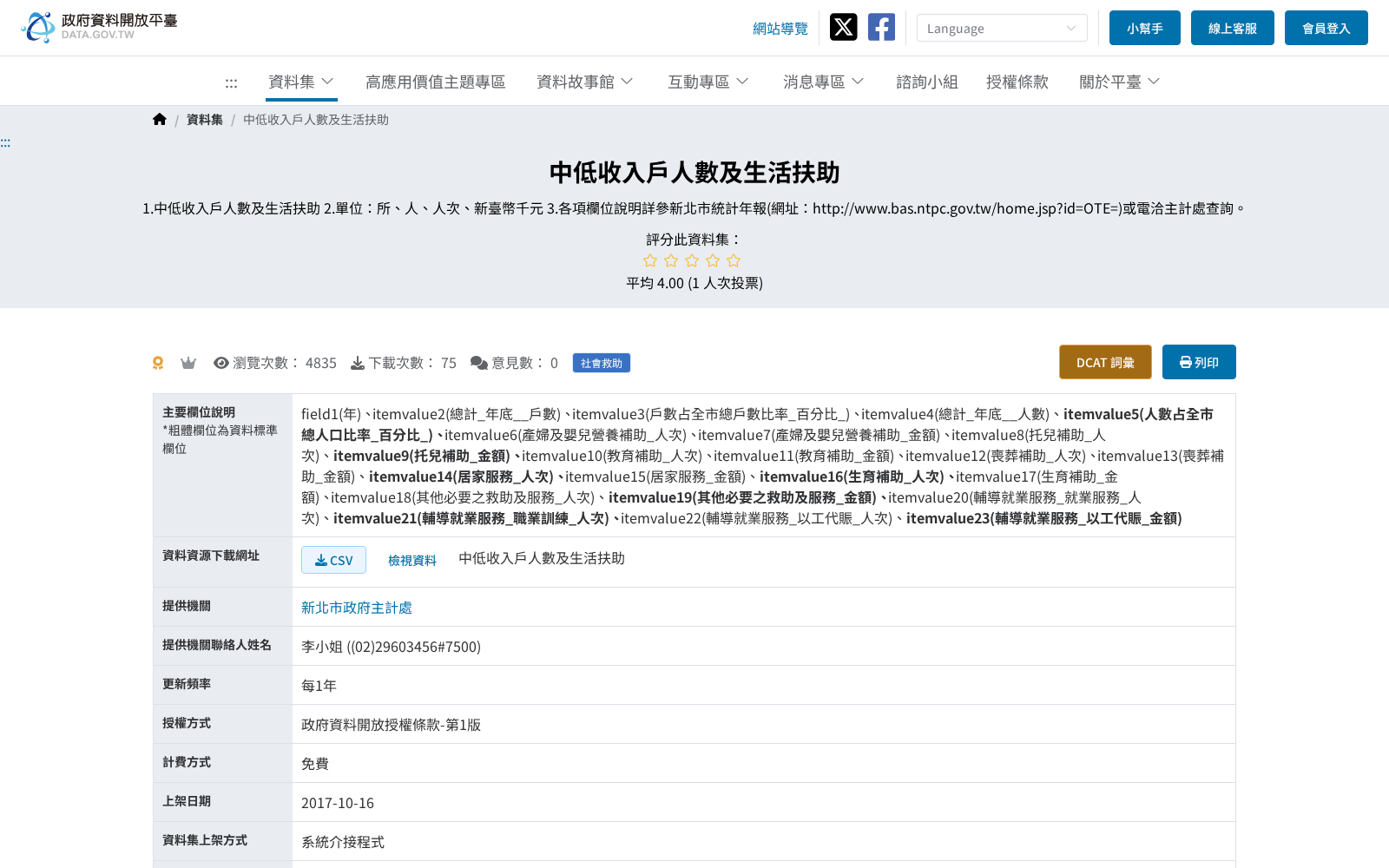Expand the 互動專區 menu
The image size is (1389, 868).
[708, 82]
